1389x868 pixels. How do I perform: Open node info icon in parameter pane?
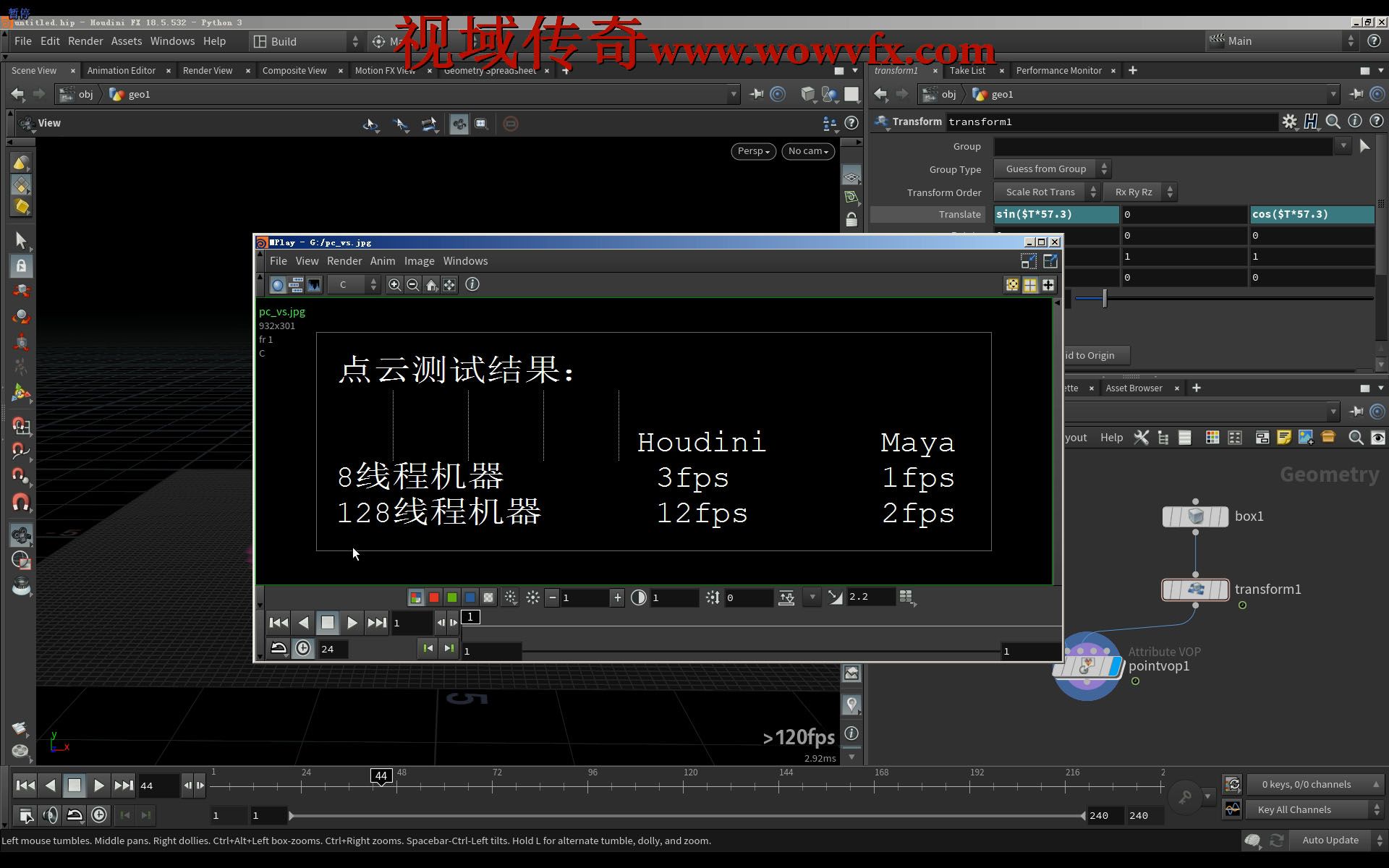coord(1355,122)
